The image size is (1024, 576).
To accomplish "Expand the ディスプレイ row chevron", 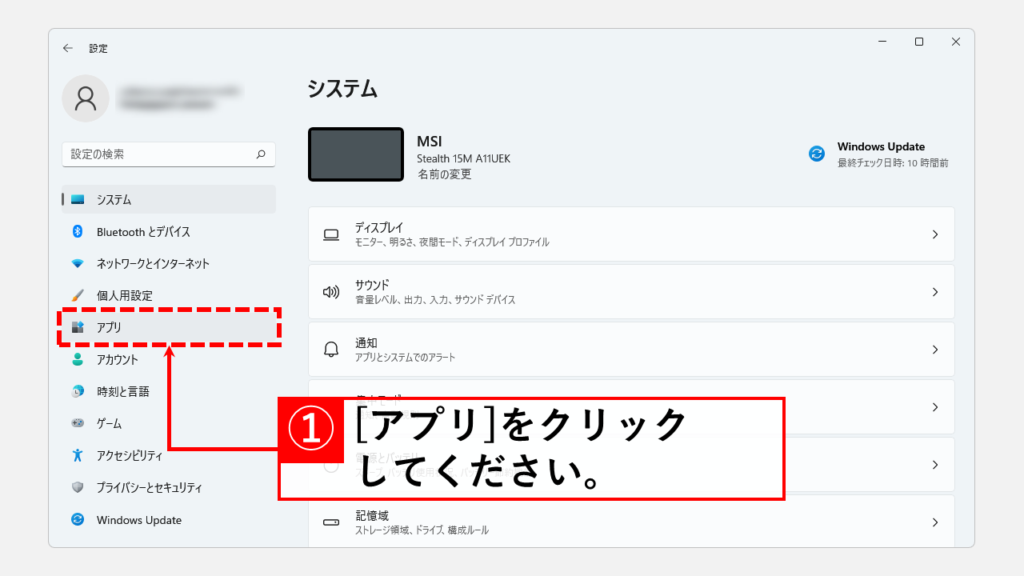I will 935,234.
